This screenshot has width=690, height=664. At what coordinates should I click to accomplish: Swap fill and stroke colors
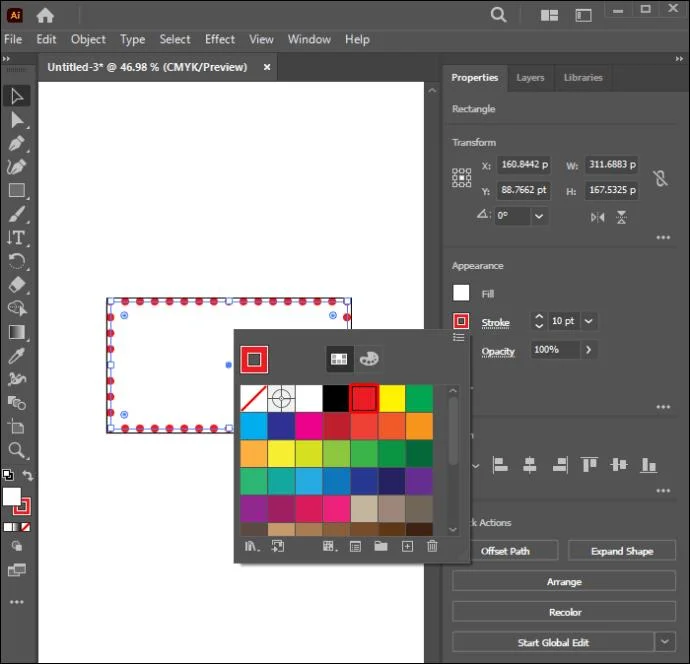click(27, 476)
